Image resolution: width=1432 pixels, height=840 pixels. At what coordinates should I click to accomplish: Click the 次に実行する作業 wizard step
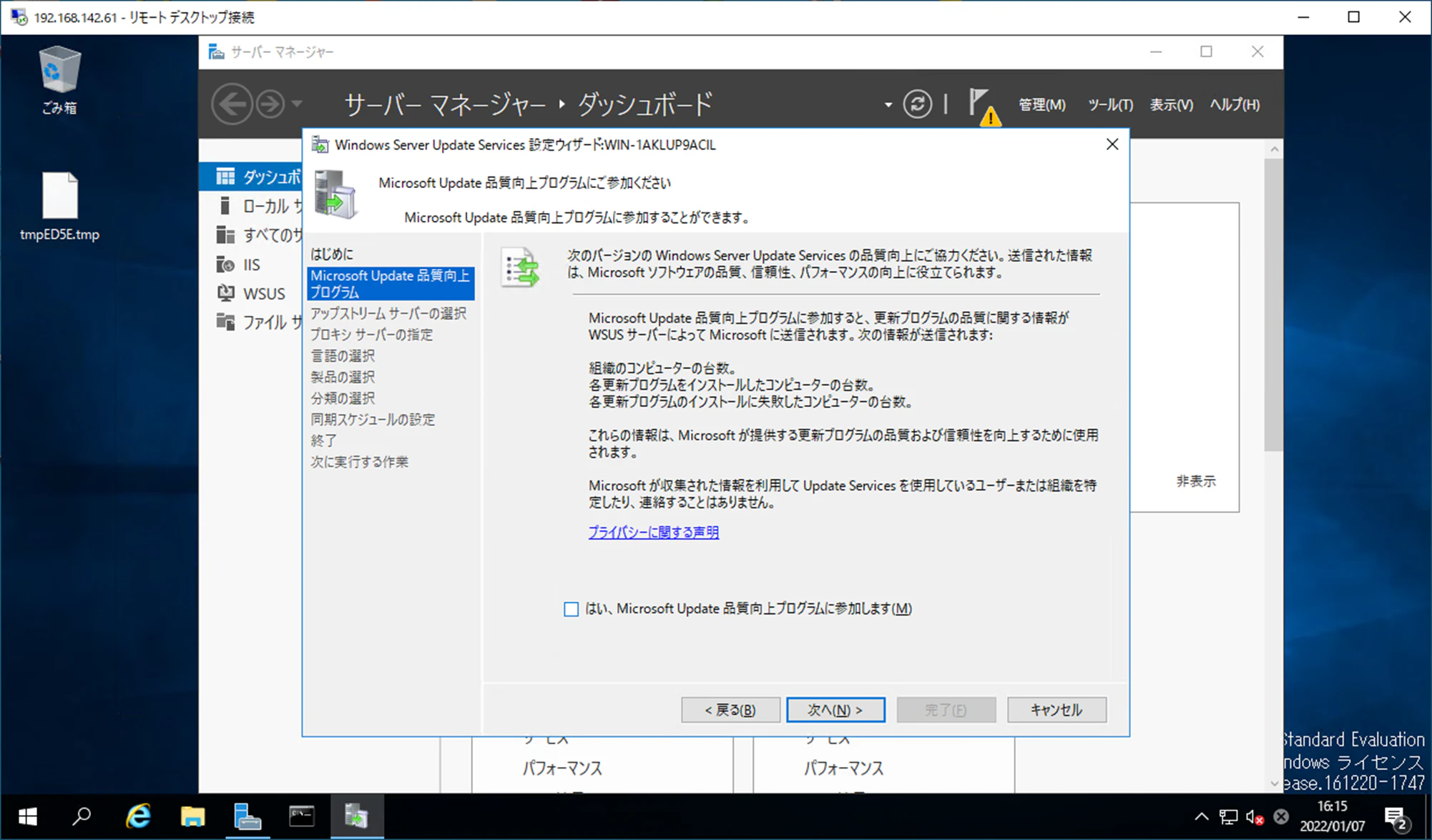click(x=359, y=462)
